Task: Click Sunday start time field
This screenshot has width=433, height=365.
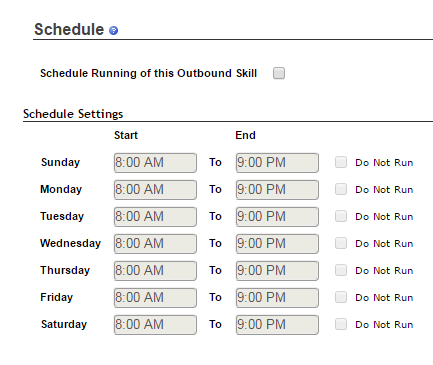Action: point(155,163)
